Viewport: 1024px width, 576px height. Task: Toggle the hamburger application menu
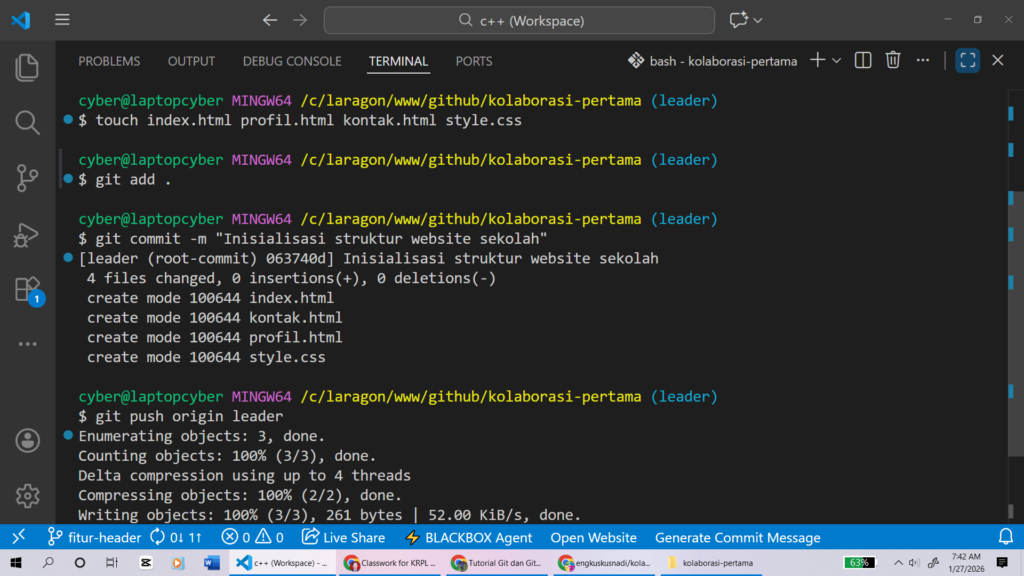pos(62,20)
